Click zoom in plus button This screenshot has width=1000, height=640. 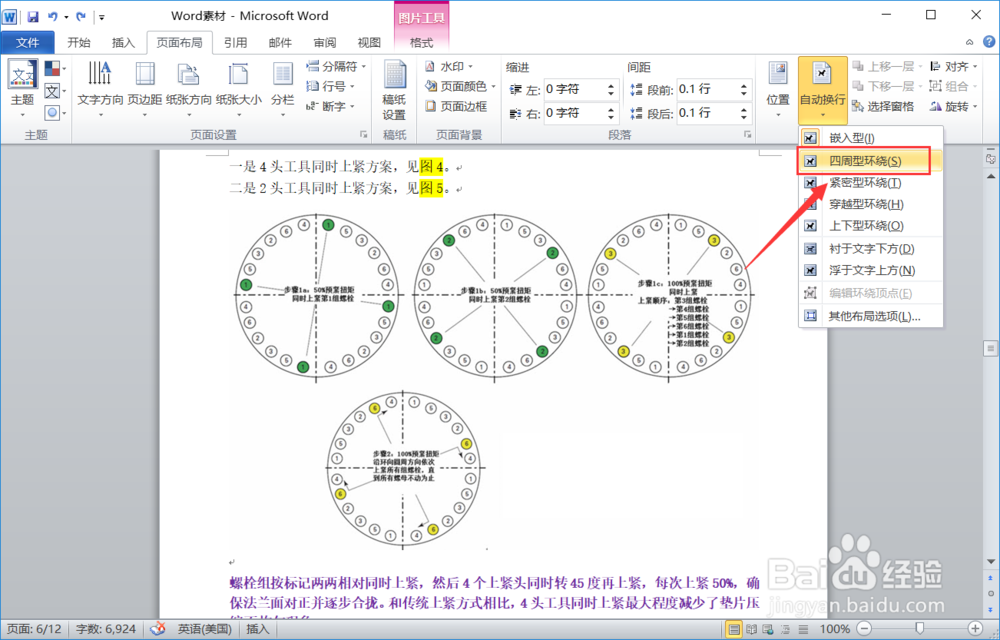click(975, 629)
